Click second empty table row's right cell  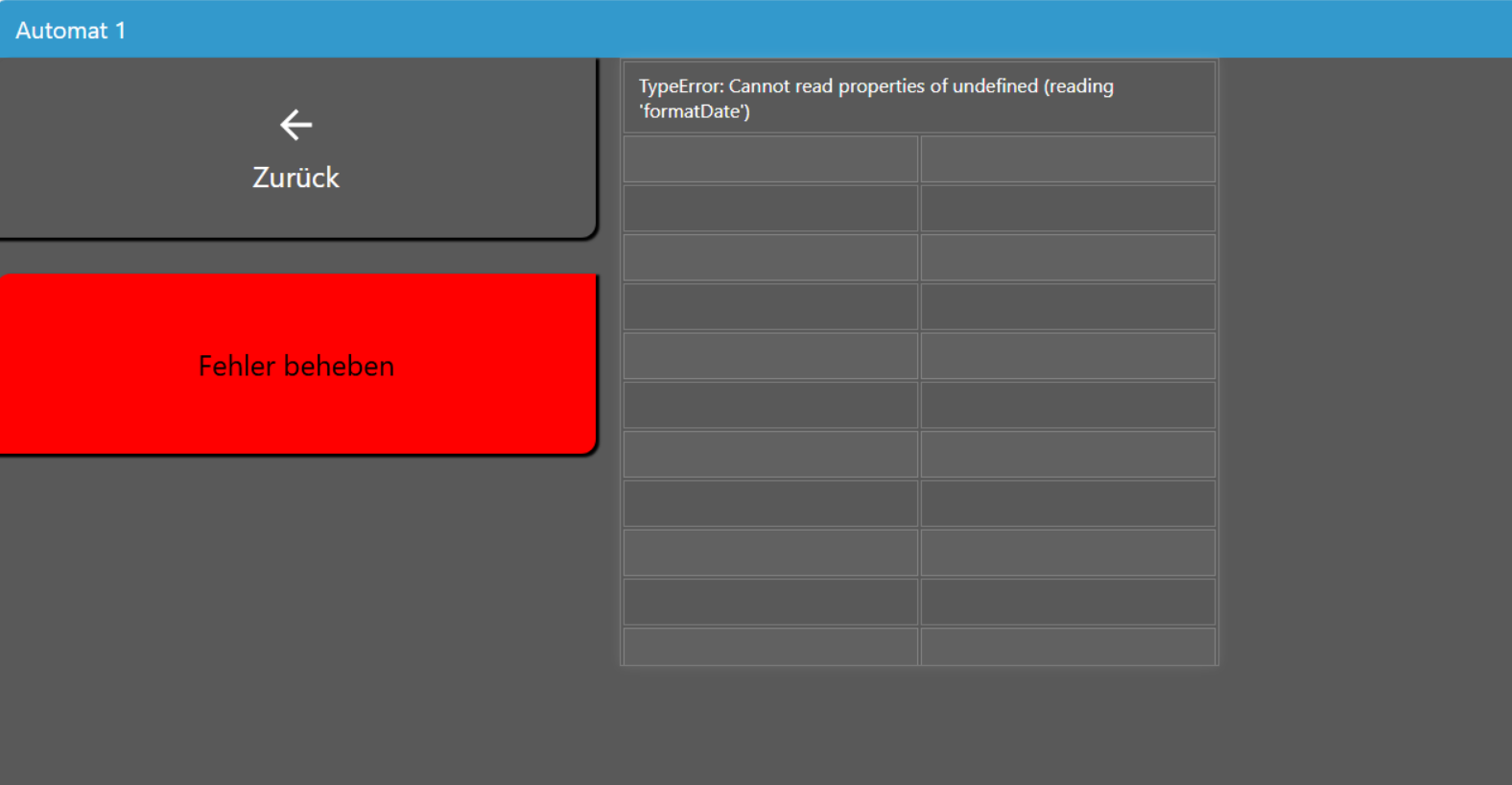[1067, 208]
